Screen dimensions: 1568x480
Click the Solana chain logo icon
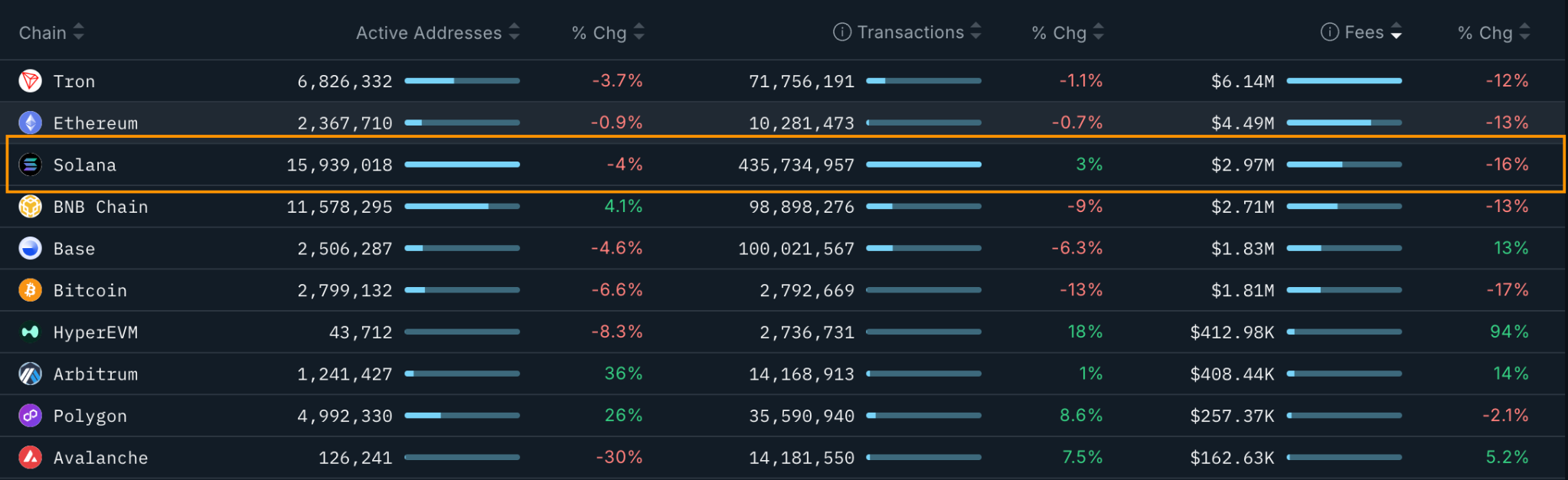[30, 165]
